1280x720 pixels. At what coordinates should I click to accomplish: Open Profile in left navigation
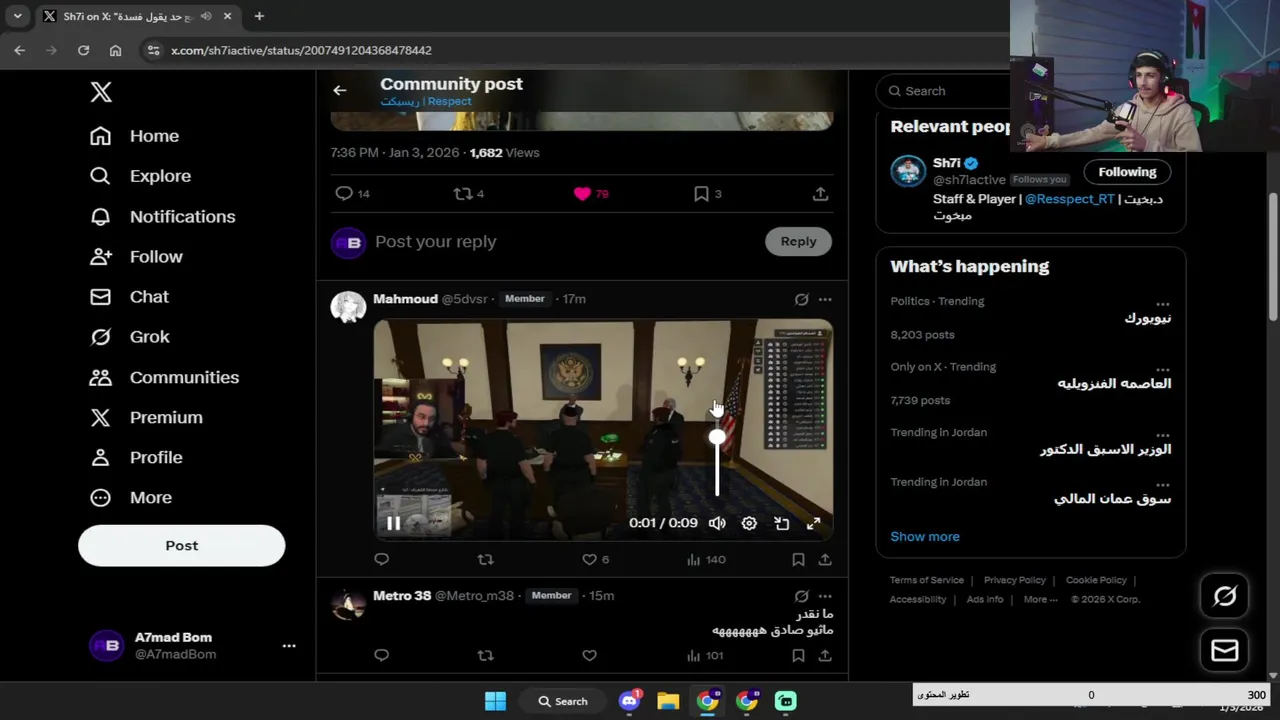tap(136, 457)
